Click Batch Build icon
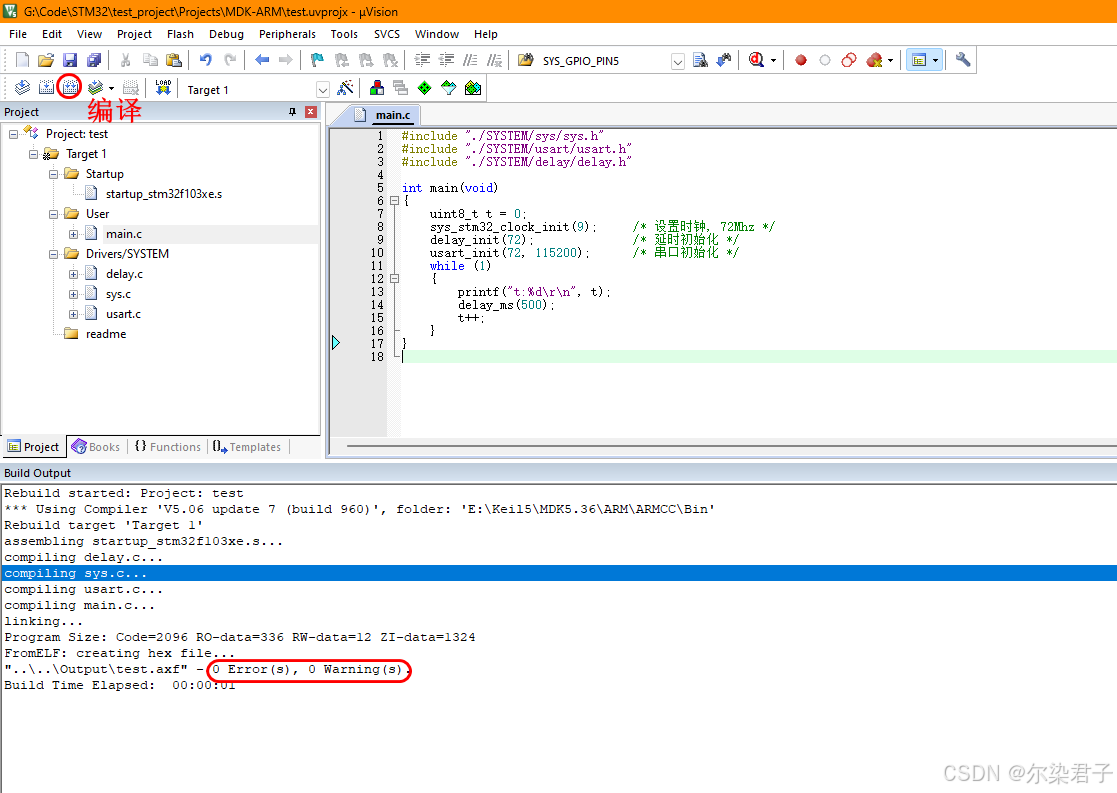 click(95, 88)
